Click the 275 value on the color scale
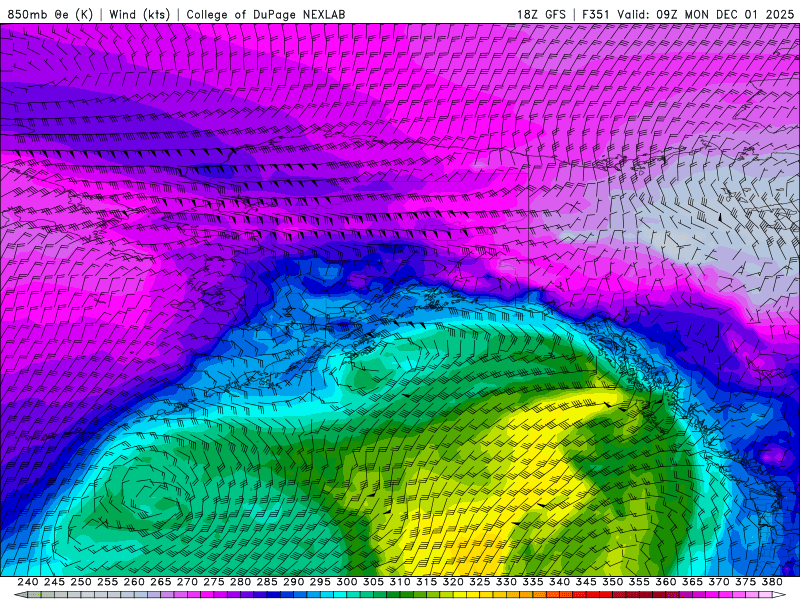This screenshot has height=600, width=800. click(x=214, y=582)
